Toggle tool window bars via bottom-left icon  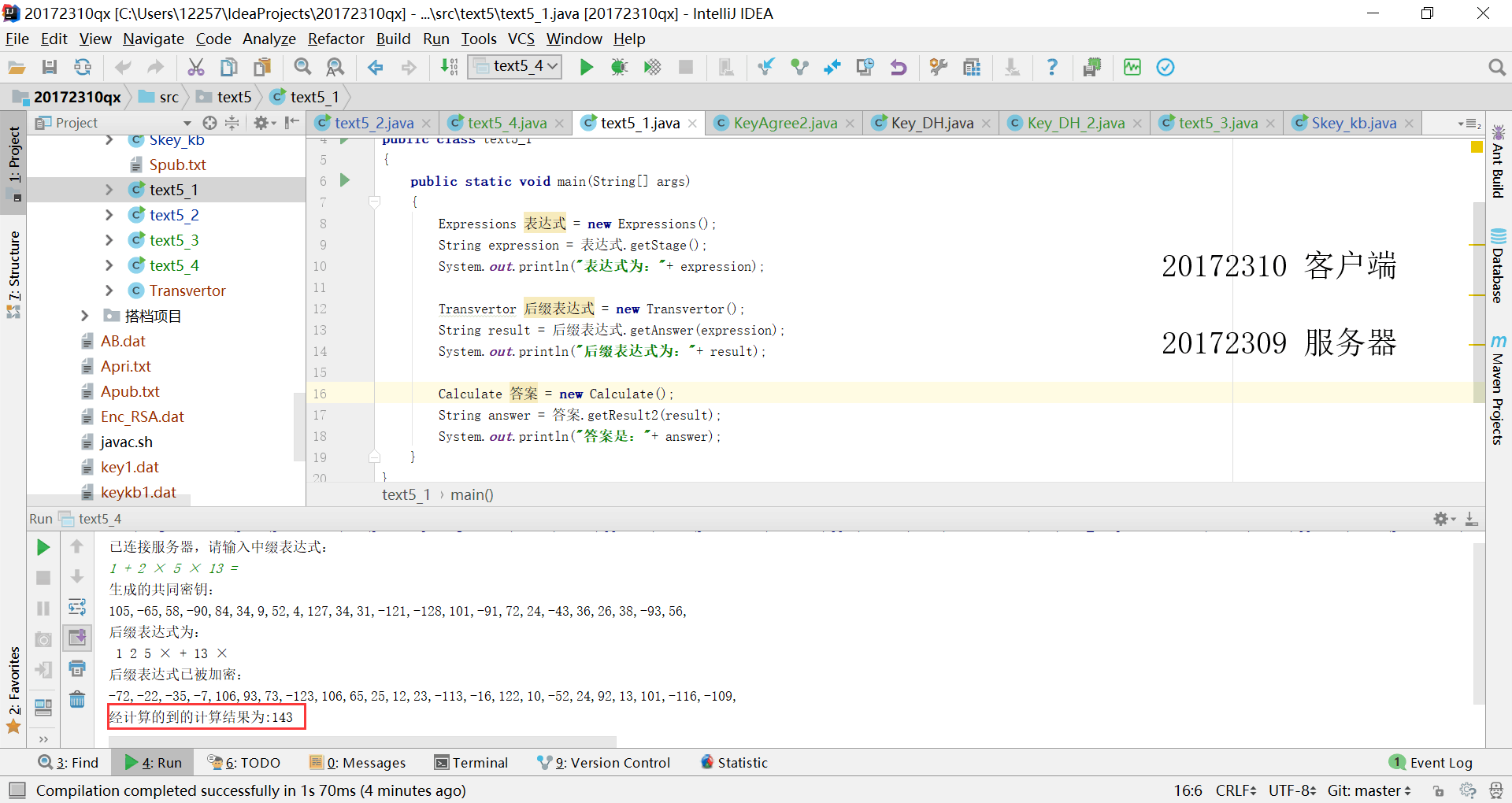point(17,790)
